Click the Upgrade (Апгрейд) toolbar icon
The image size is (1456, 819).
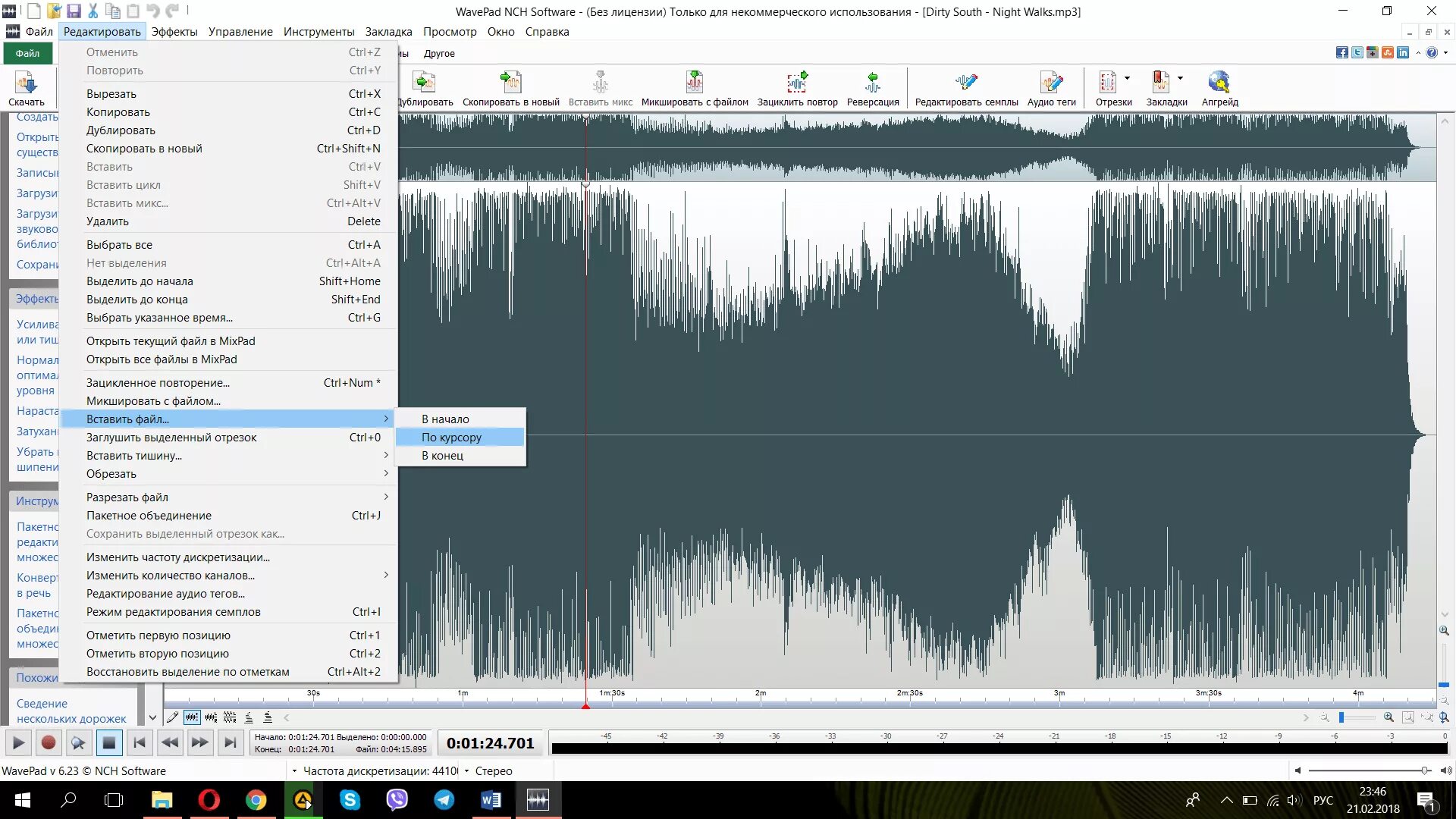coord(1219,83)
